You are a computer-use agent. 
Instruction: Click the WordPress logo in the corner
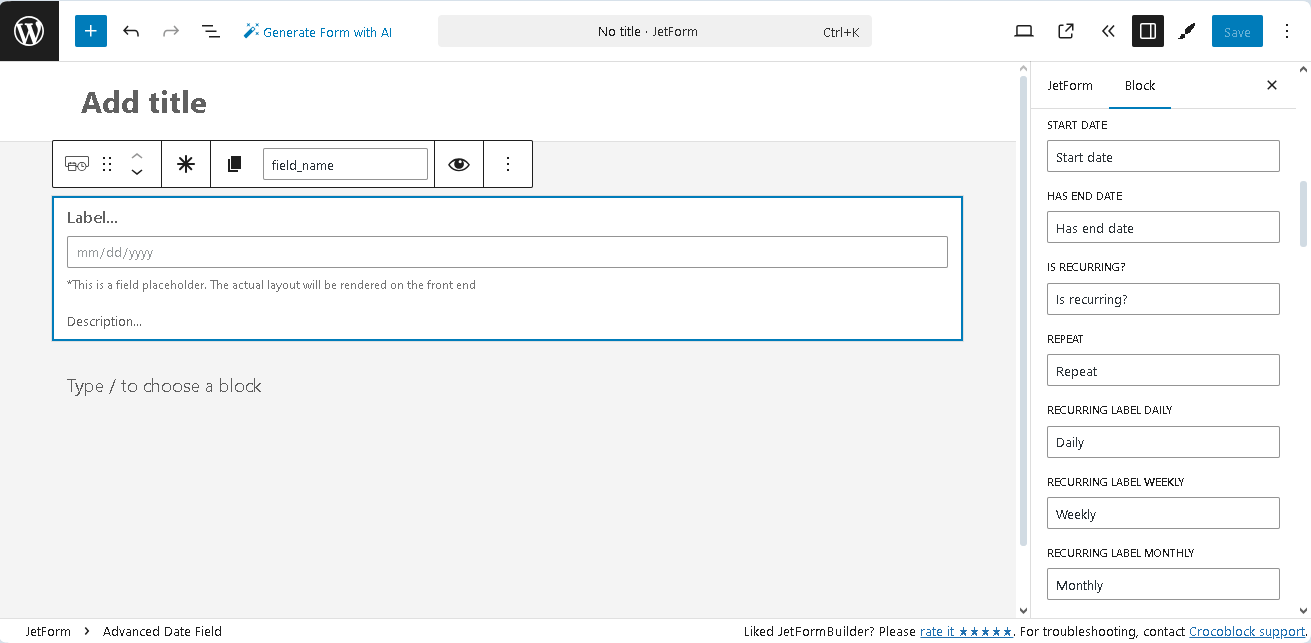pos(29,30)
